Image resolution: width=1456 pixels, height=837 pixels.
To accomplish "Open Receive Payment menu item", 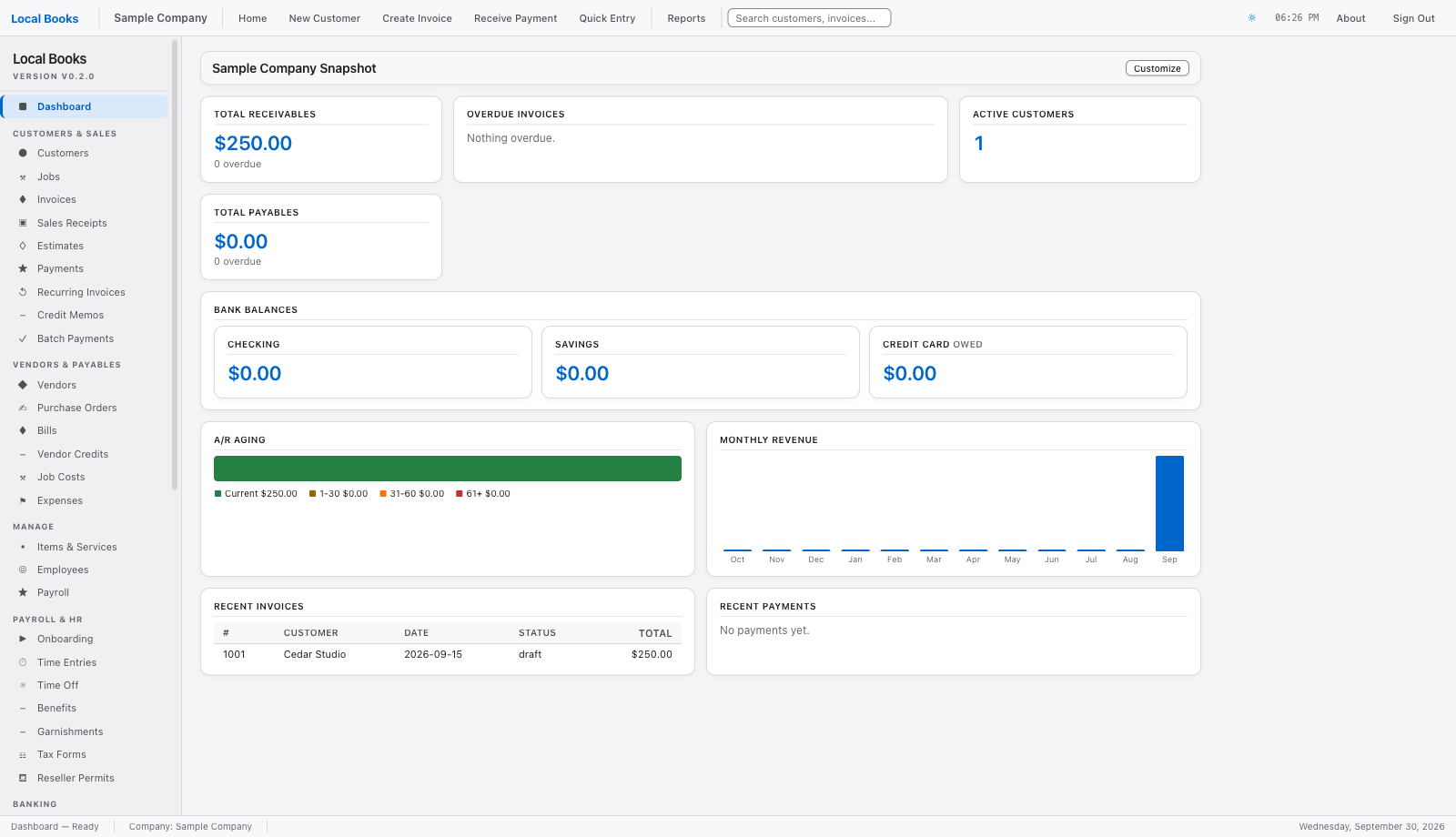I will point(515,18).
